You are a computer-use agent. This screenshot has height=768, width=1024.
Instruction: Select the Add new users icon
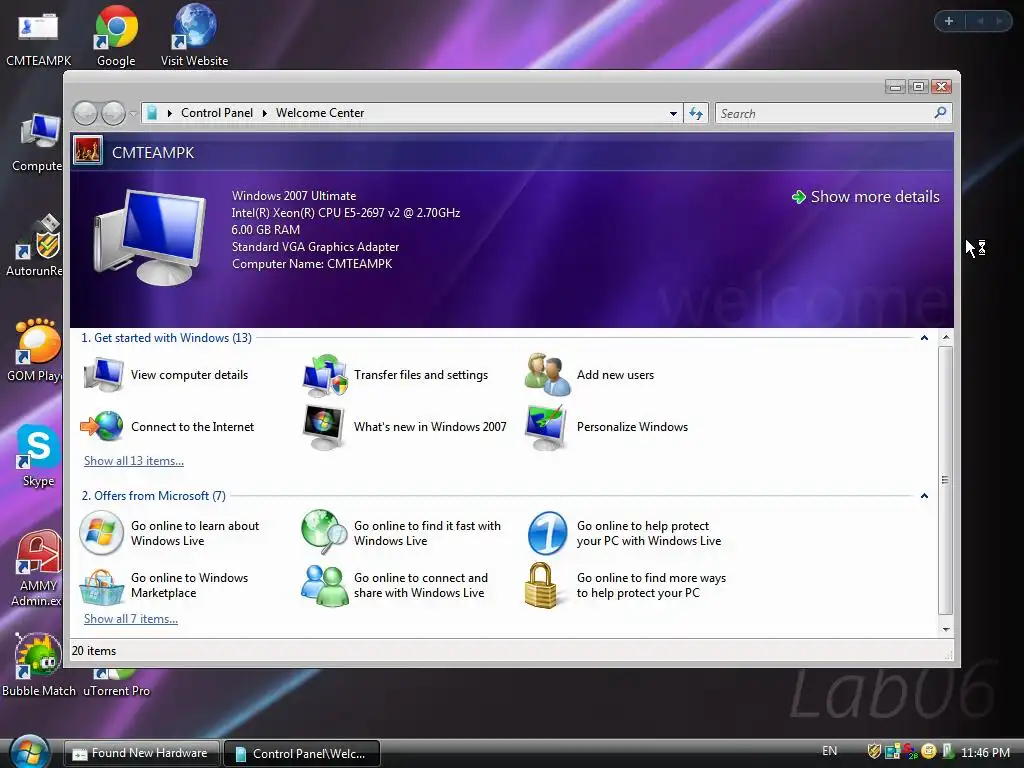tap(547, 375)
